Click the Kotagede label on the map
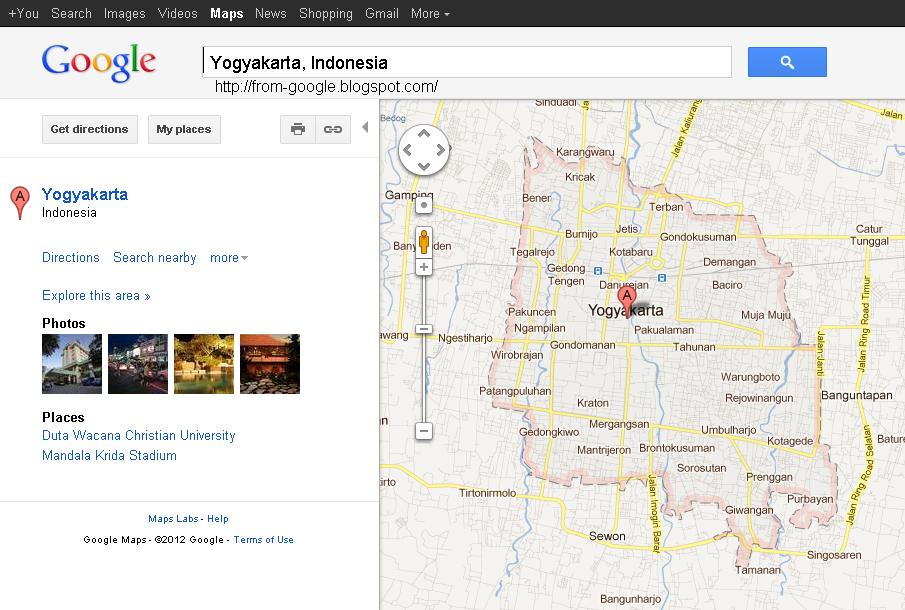This screenshot has height=610, width=905. (790, 441)
